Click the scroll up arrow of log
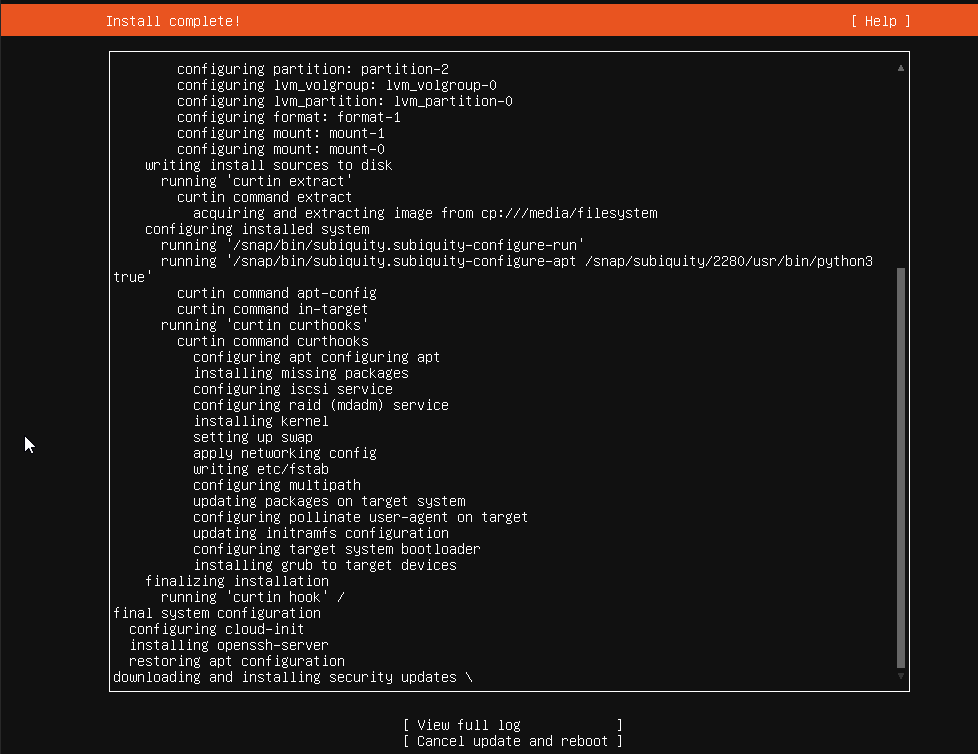The image size is (978, 754). click(x=901, y=68)
